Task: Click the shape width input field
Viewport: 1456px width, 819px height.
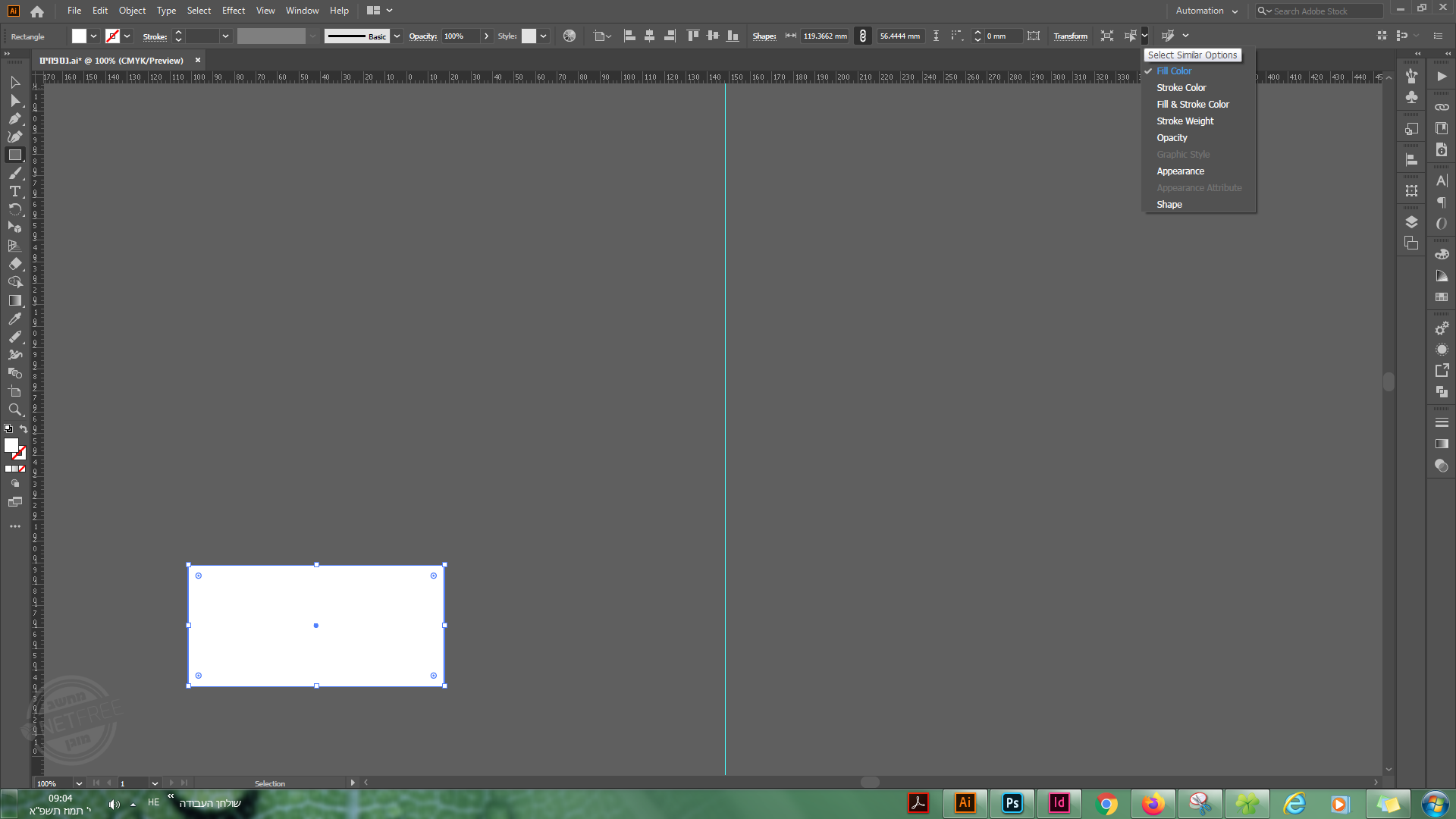Action: 825,36
